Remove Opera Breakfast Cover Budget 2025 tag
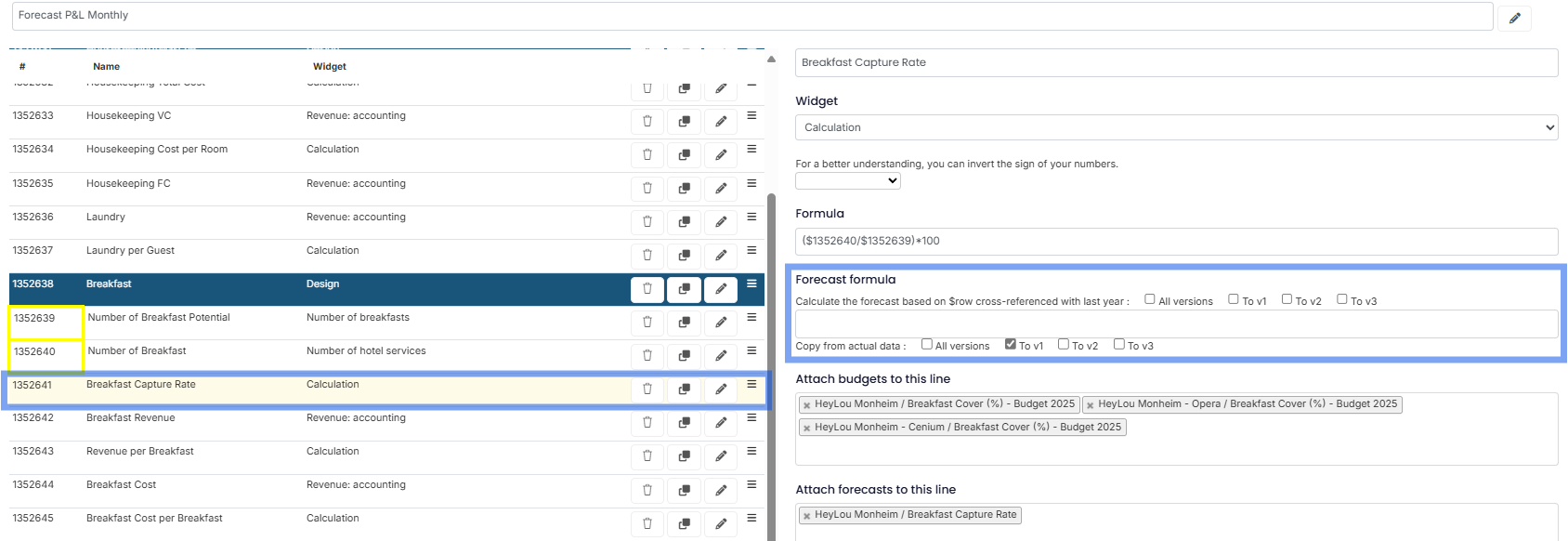Image resolution: width=1568 pixels, height=541 pixels. tap(1090, 405)
